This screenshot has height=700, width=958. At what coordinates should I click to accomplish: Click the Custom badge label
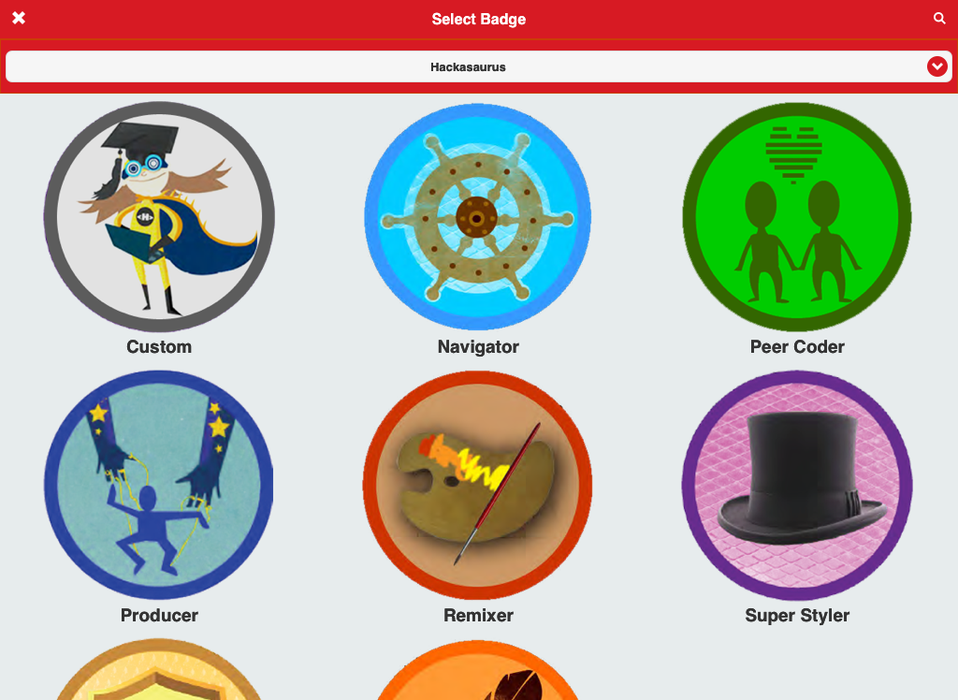(159, 346)
